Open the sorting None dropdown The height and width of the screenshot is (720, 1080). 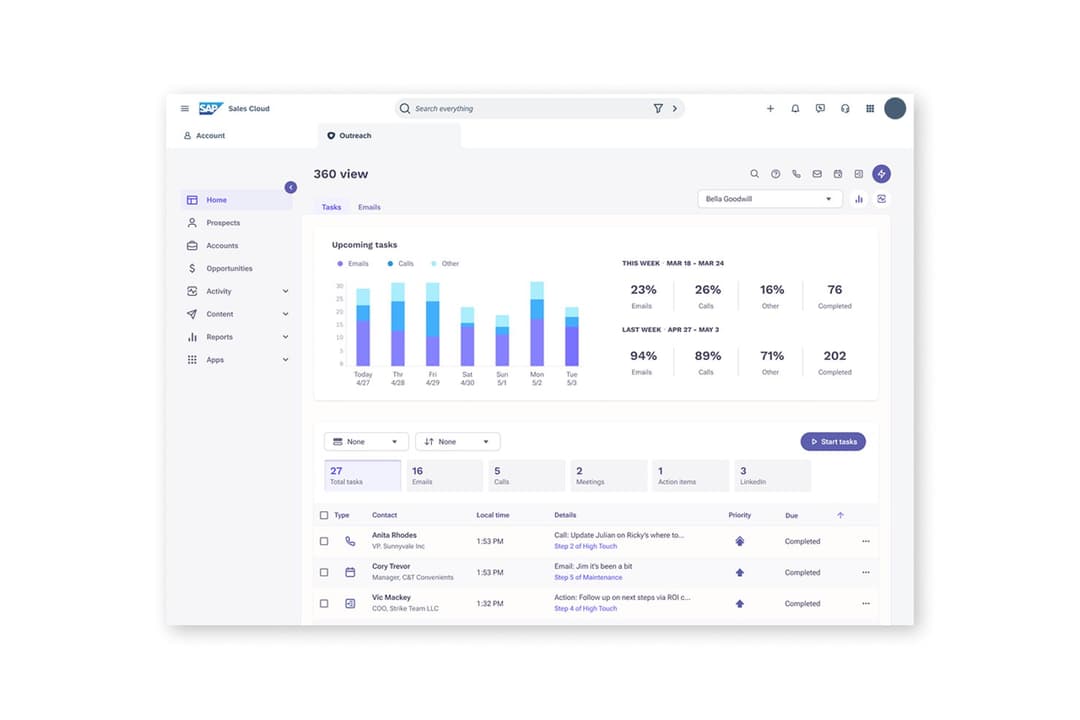coord(457,441)
